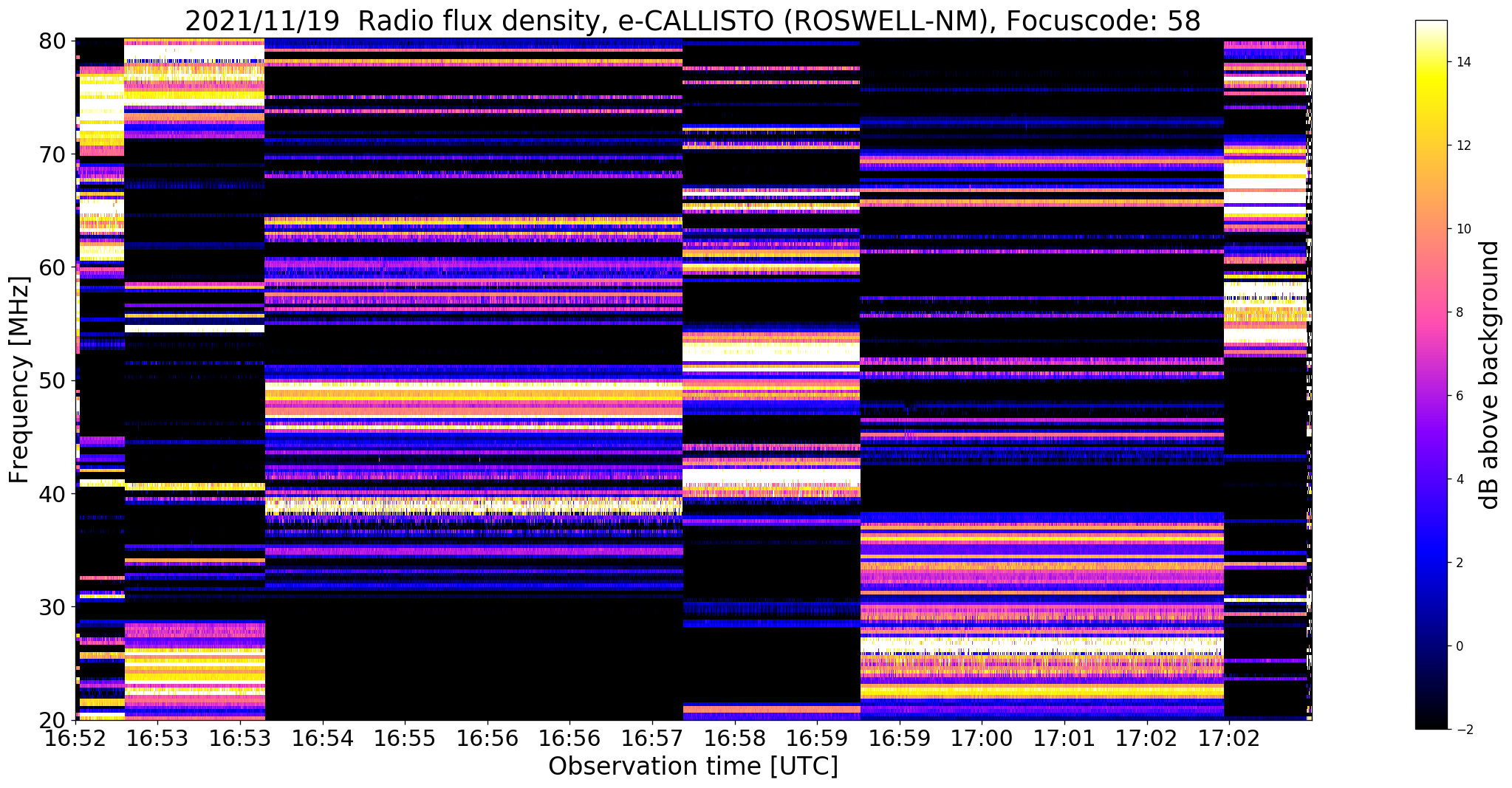
Task: Click the dB colorbar gradient strip
Action: 1431,375
